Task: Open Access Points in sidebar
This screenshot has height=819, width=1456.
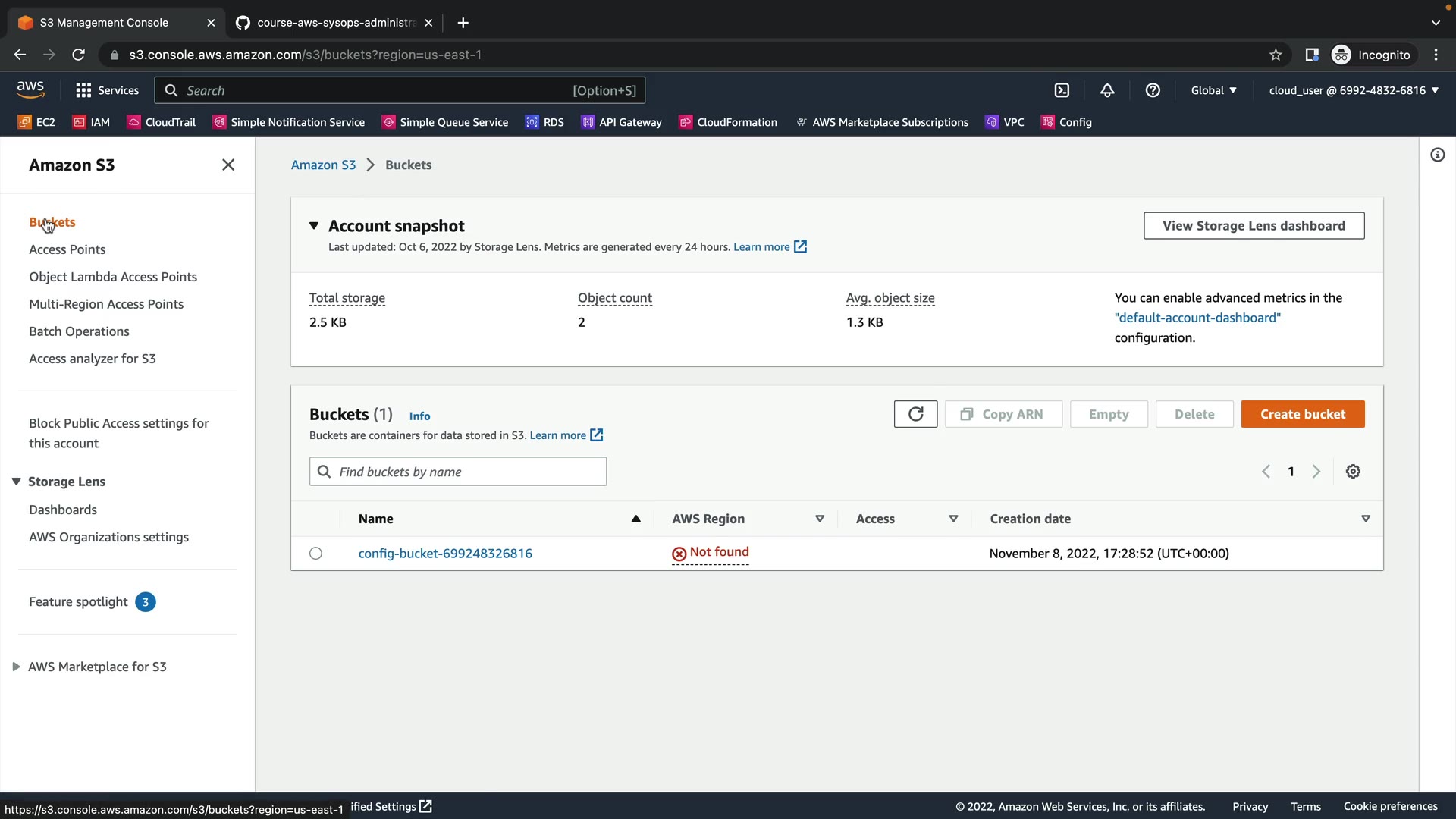Action: coord(67,249)
